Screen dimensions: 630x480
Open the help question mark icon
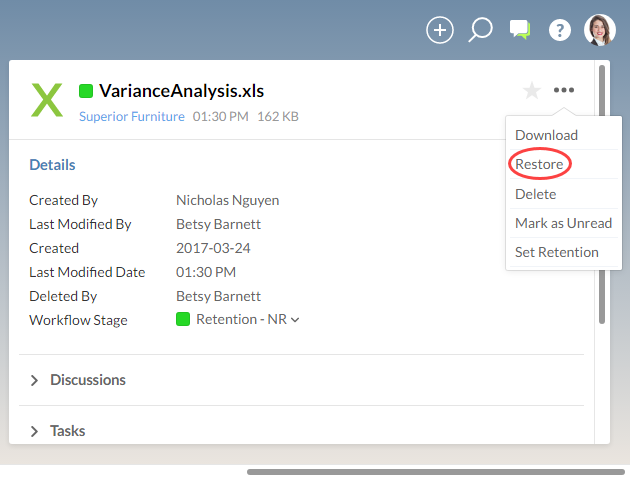point(560,30)
